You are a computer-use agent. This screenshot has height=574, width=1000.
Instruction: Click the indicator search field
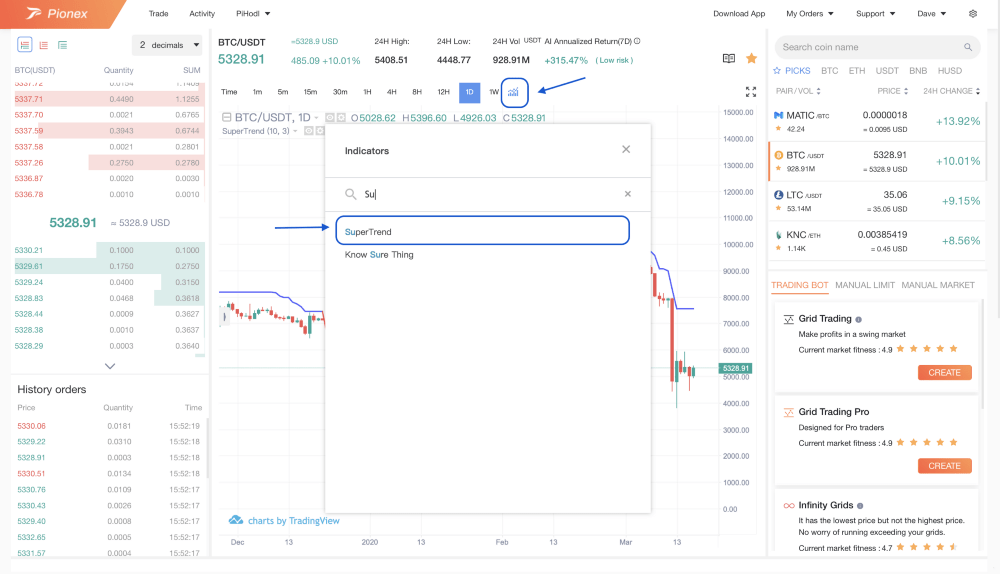488,194
